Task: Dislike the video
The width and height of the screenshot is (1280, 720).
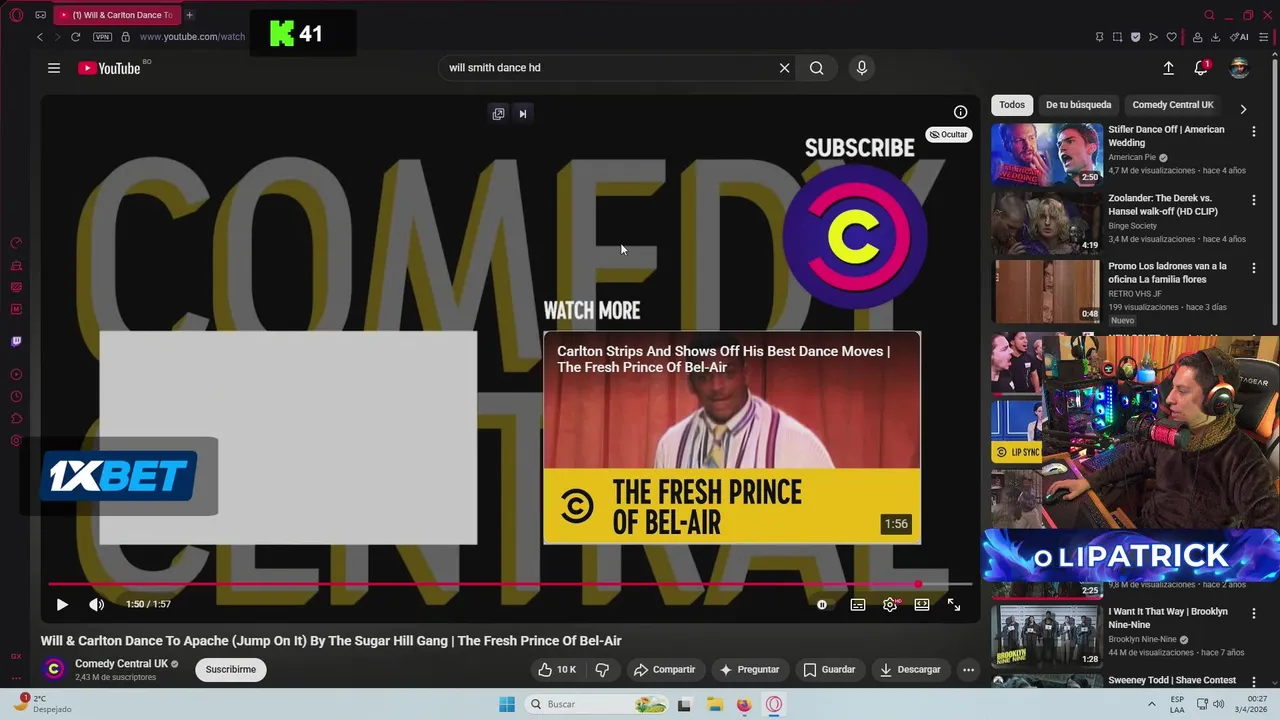Action: (602, 669)
